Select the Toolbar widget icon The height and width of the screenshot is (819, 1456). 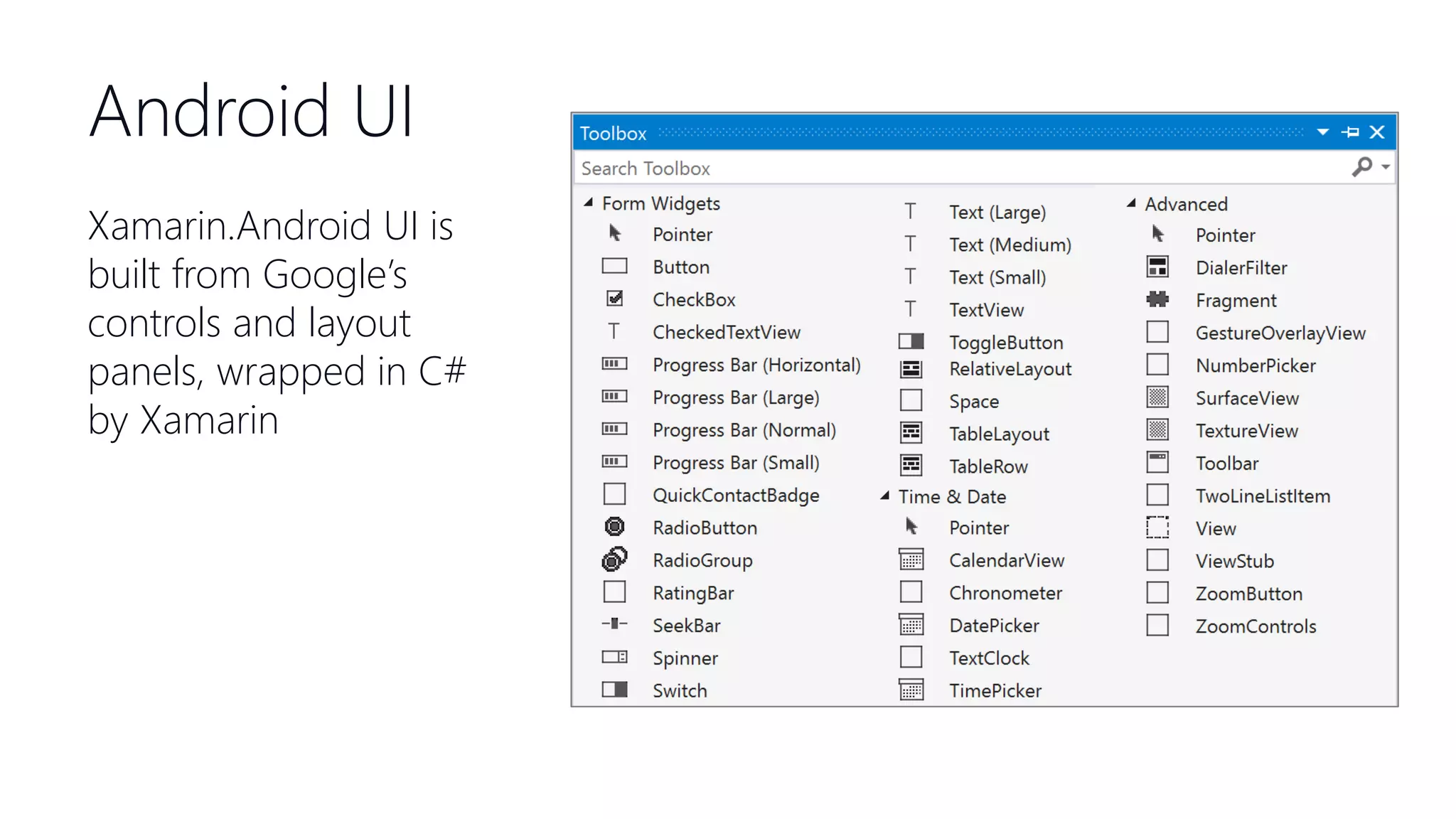[x=1158, y=462]
